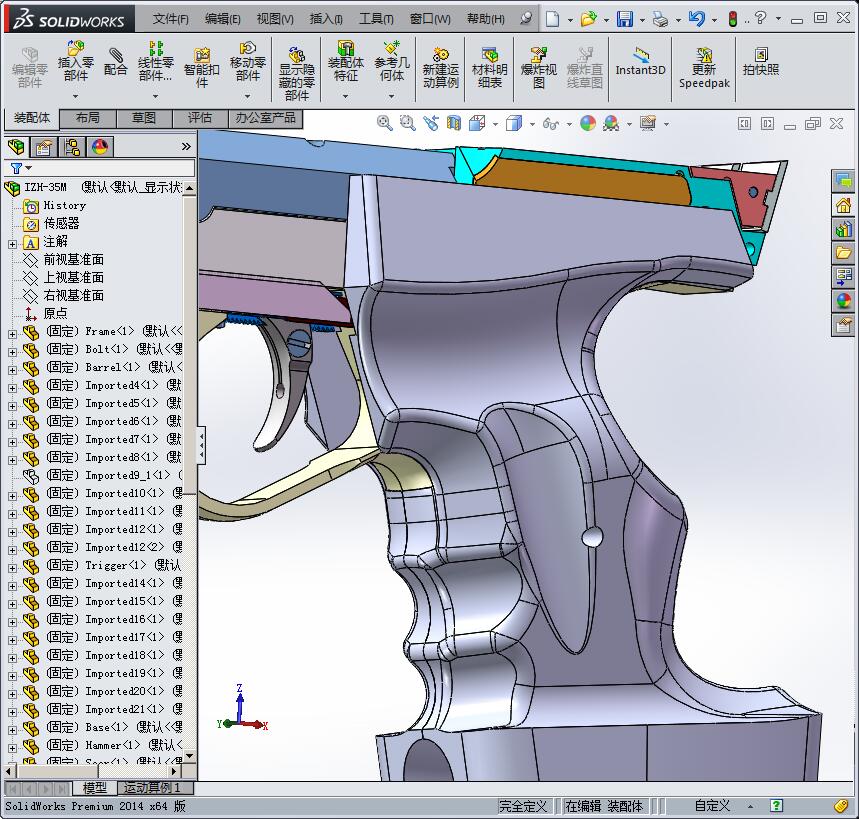Switch to the 运动算例1 bottom tab

click(155, 788)
